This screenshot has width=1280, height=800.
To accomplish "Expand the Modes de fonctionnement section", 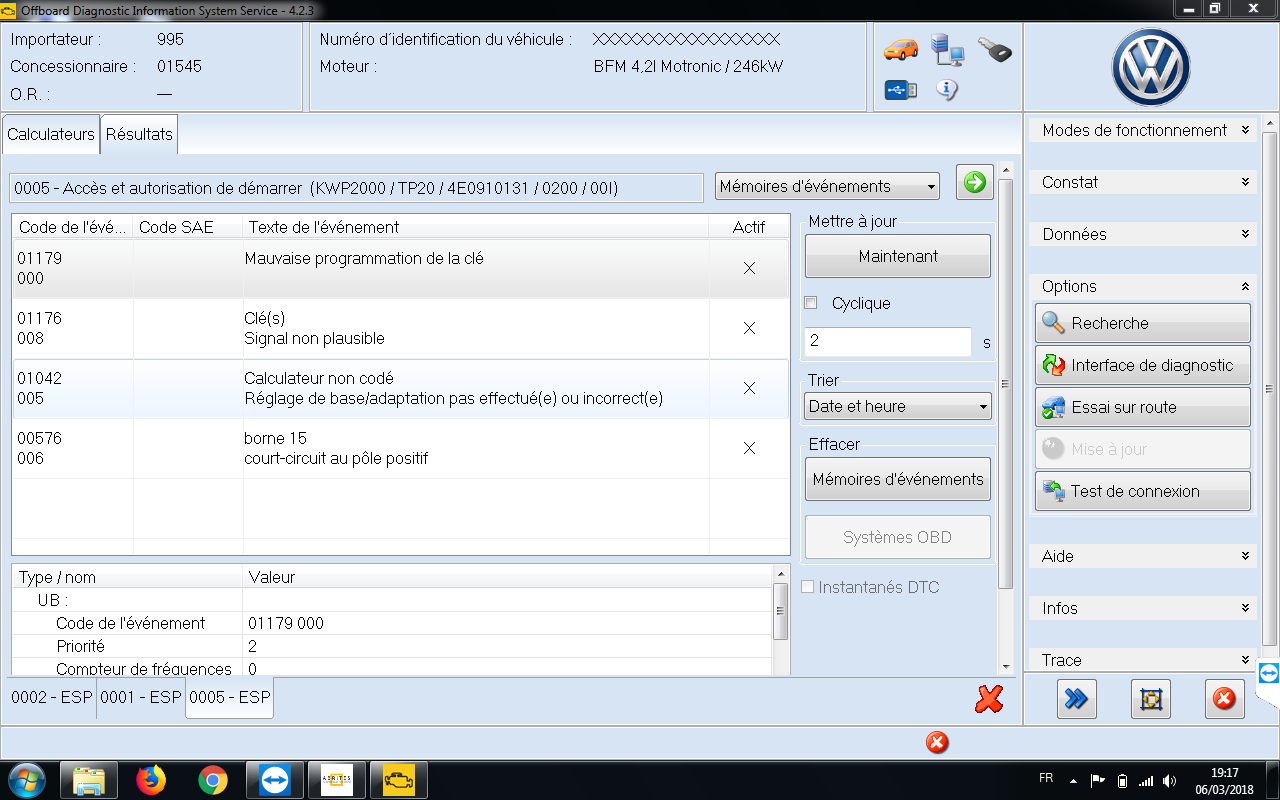I will [1142, 130].
